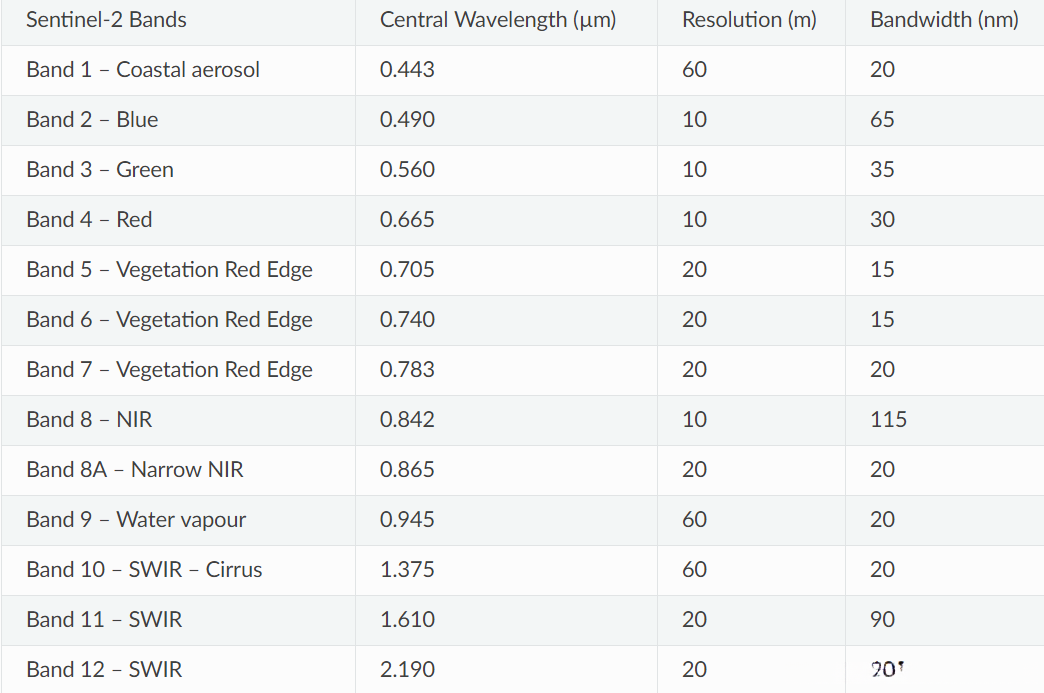Click the "Band 5 – Vegetation Red Edge" cell
Screen dimensions: 1044x693
click(169, 270)
